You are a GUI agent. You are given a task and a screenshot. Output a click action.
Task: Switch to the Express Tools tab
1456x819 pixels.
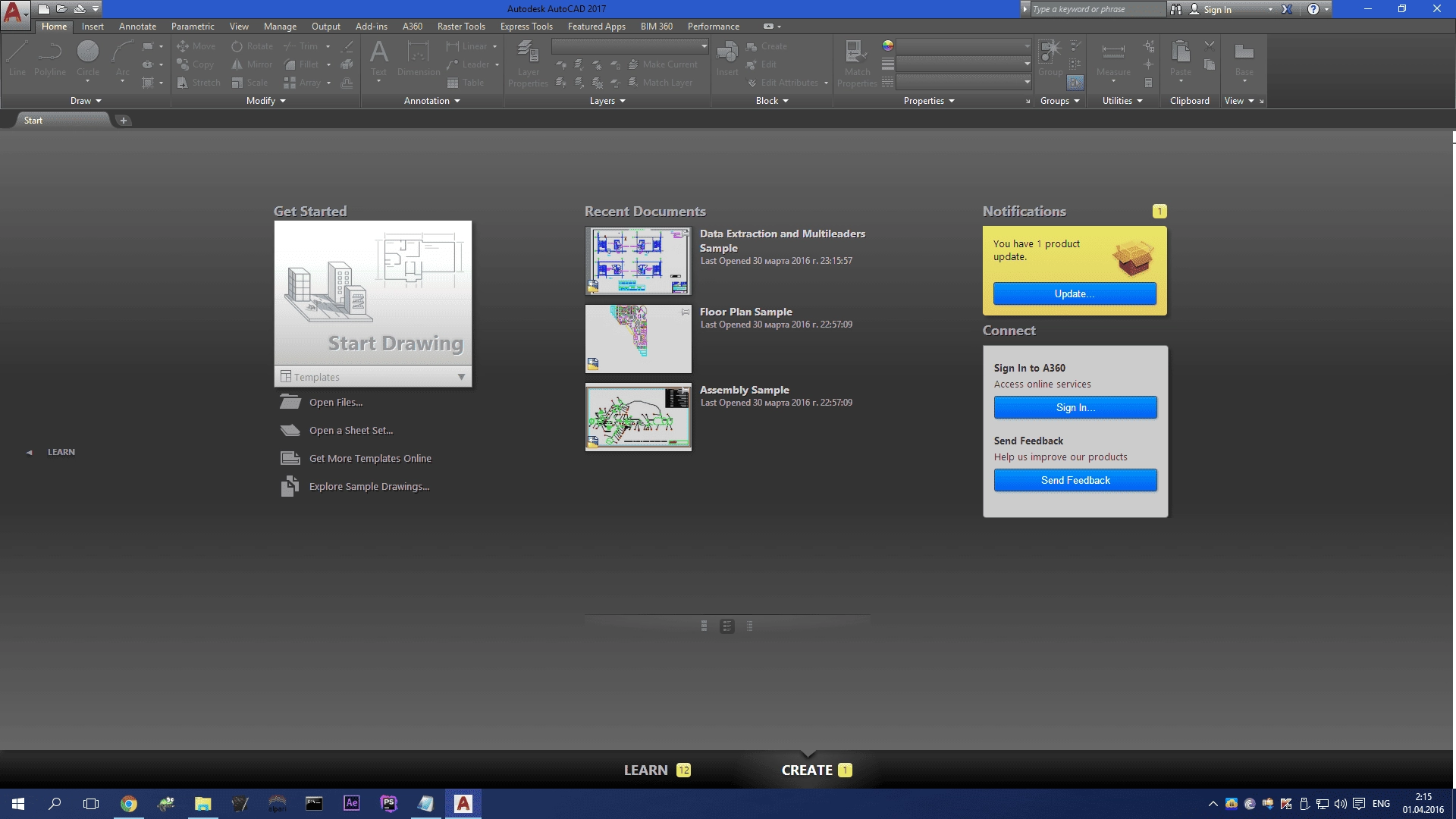526,27
